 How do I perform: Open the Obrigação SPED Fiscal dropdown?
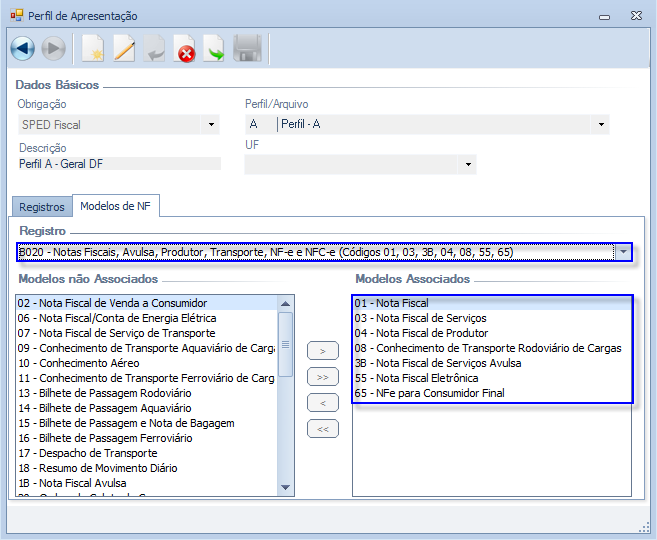tap(210, 125)
